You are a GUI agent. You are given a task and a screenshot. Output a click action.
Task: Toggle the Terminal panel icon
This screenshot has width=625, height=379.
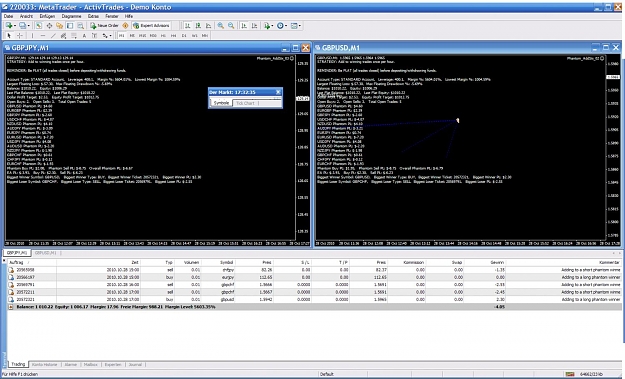(70, 26)
